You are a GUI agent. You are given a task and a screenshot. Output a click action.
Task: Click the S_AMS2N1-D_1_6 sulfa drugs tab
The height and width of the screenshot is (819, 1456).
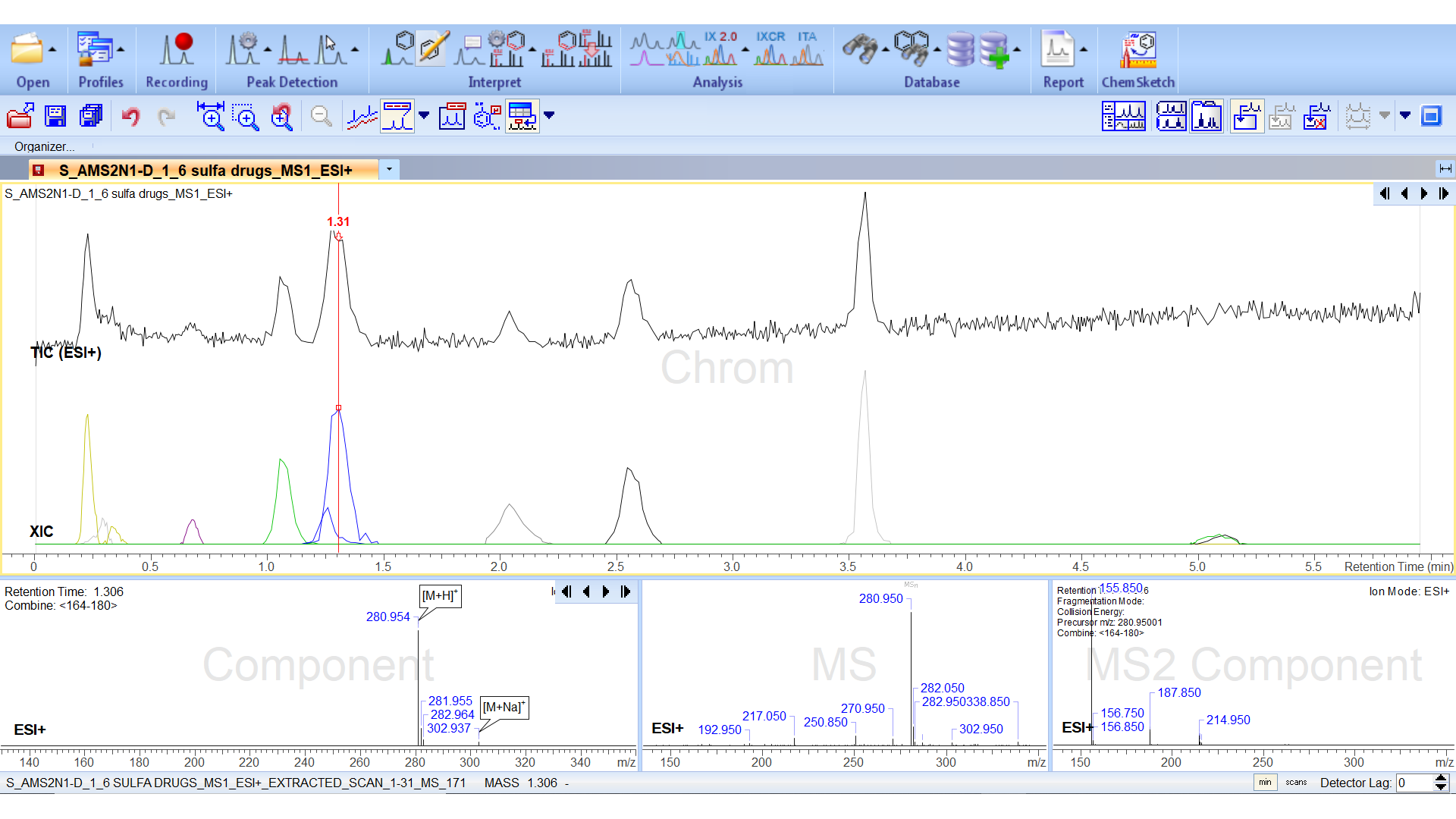coord(205,170)
